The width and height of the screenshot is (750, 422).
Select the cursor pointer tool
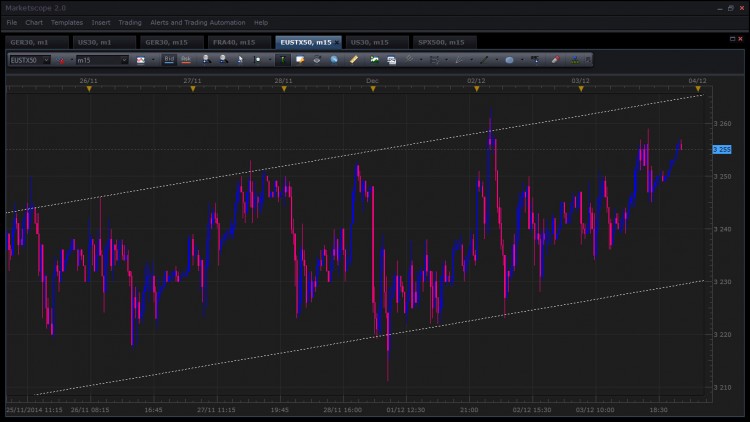[240, 60]
